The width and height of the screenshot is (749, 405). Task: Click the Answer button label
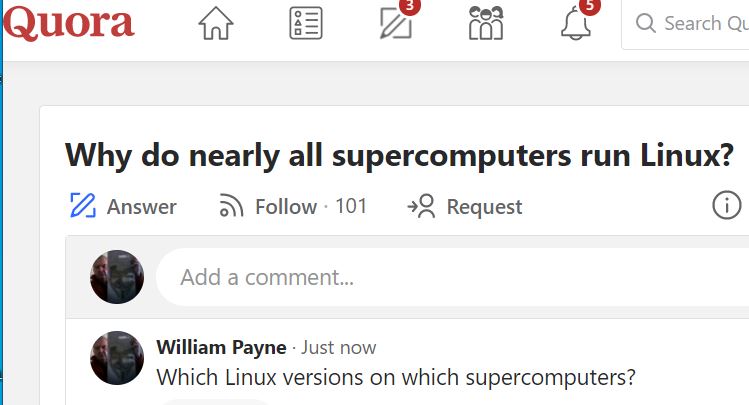point(142,207)
